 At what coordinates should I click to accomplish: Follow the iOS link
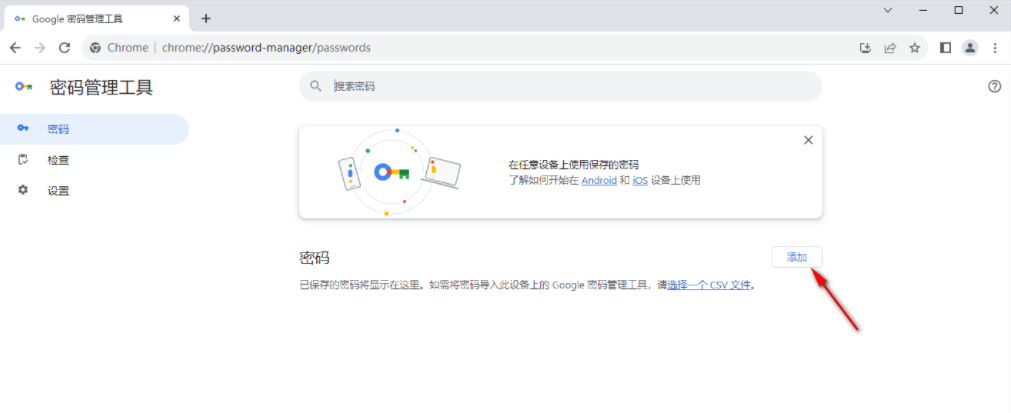coord(640,180)
